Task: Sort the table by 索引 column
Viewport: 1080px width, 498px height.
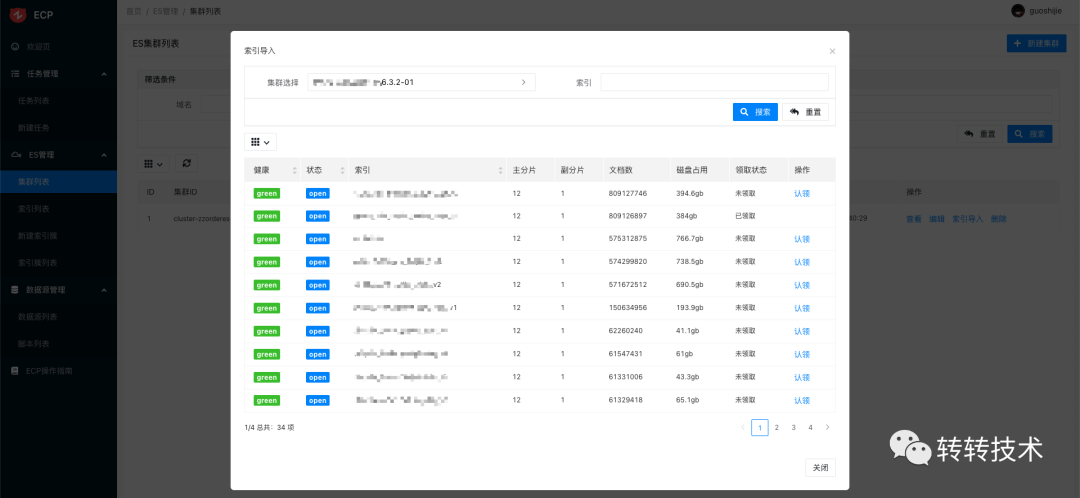Action: click(501, 170)
